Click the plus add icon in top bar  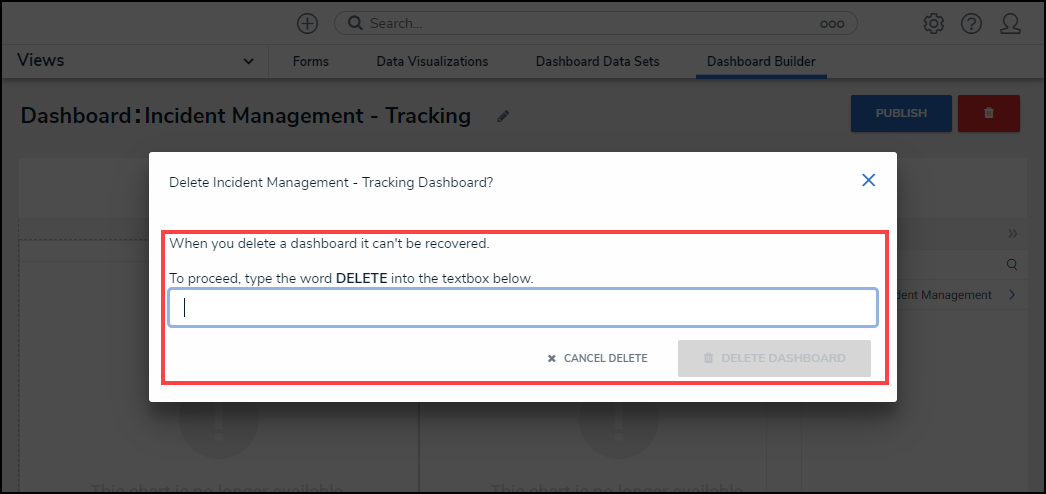click(307, 23)
